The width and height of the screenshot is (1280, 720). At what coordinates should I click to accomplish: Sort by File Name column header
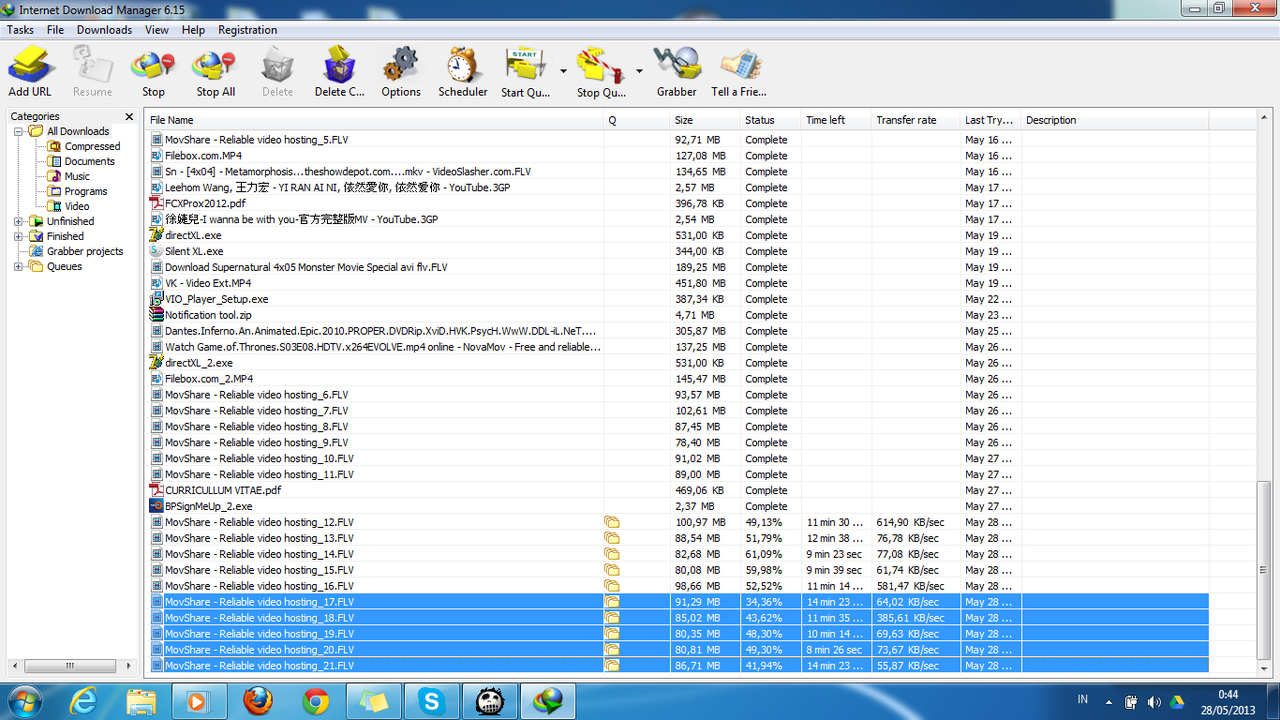[x=375, y=120]
